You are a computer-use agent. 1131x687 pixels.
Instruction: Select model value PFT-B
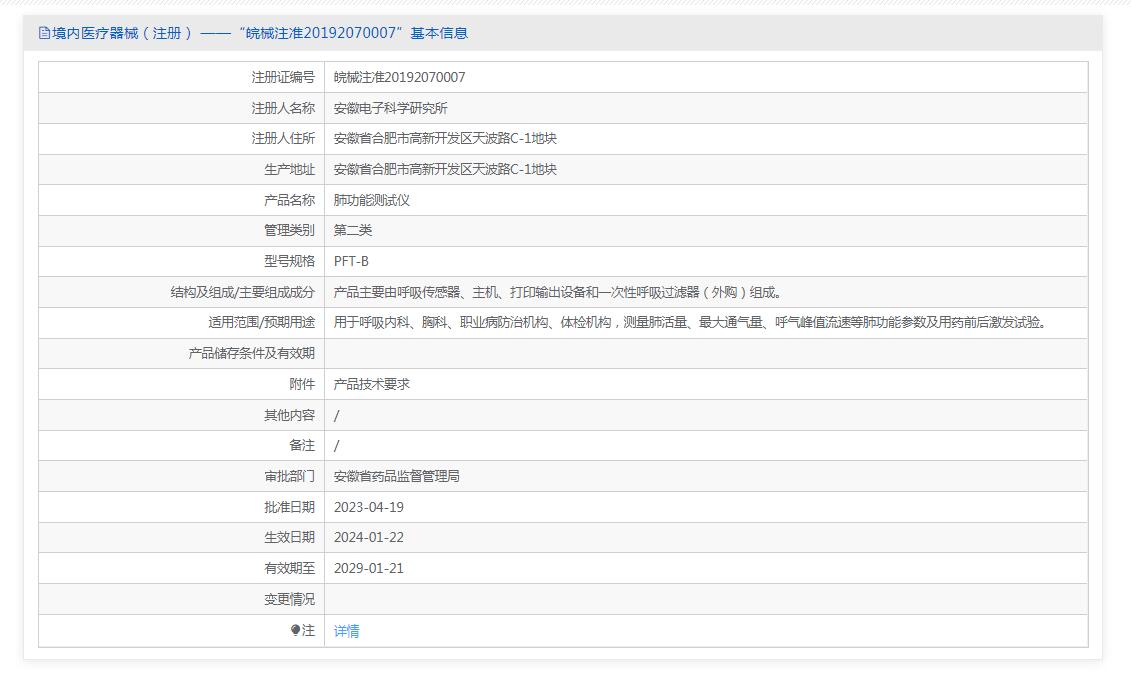click(x=351, y=261)
